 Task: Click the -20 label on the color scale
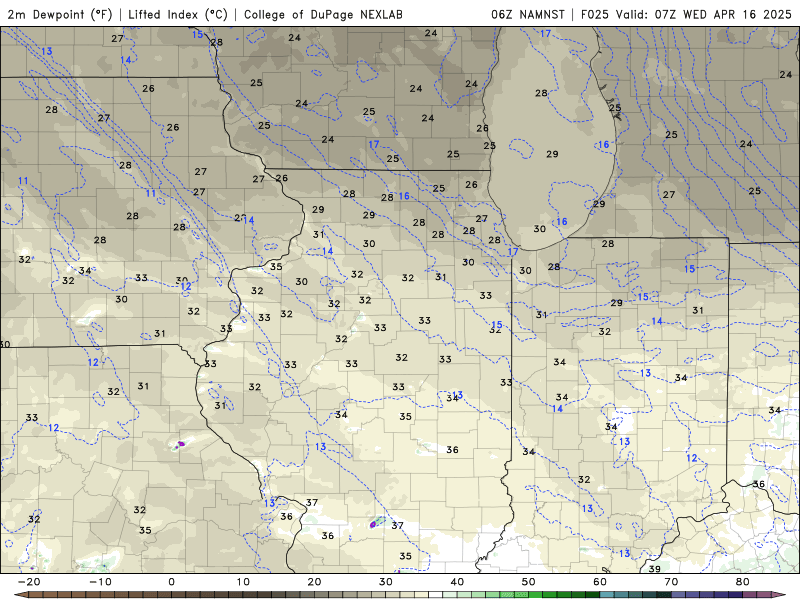click(29, 582)
